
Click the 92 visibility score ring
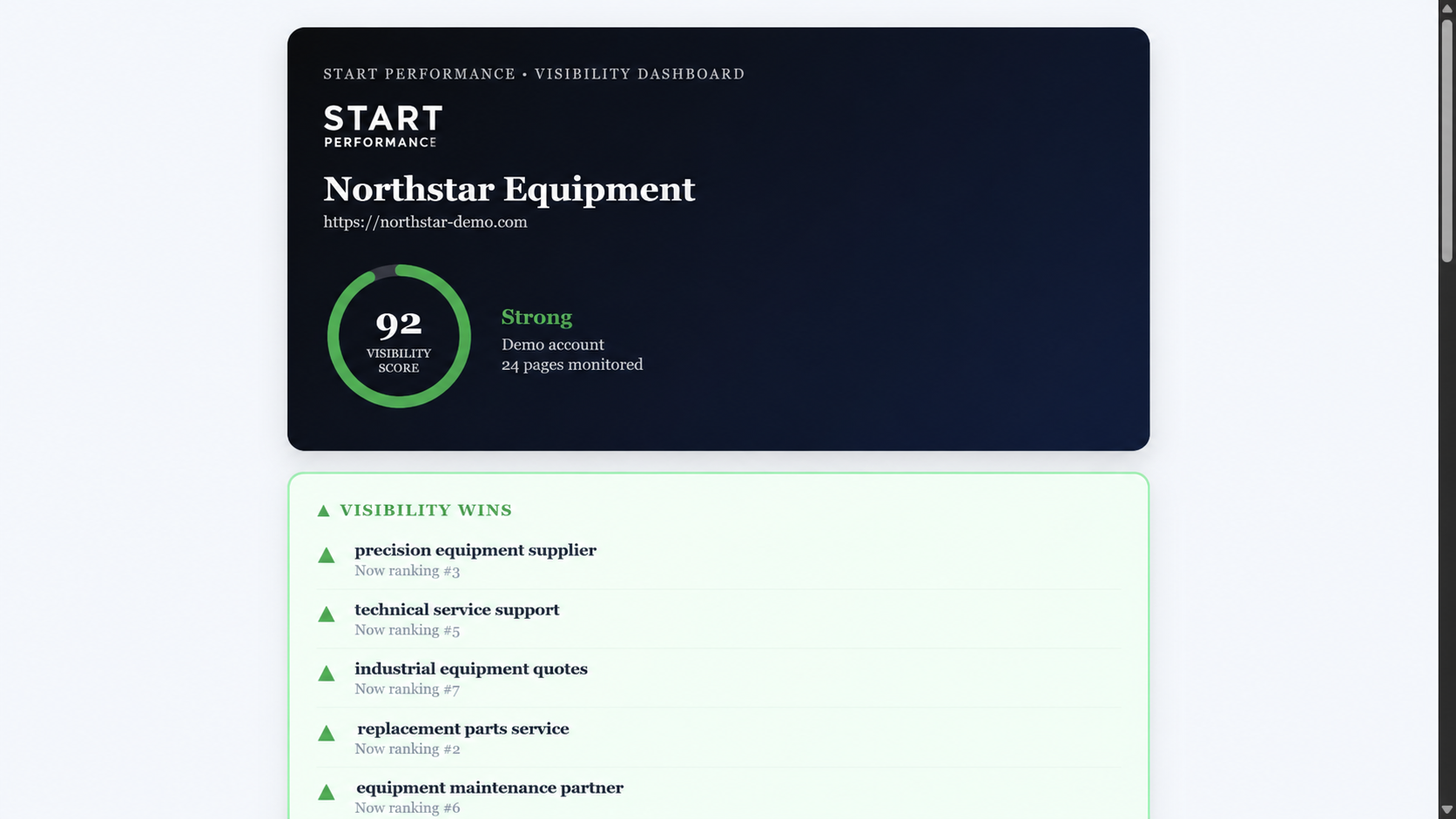tap(399, 336)
